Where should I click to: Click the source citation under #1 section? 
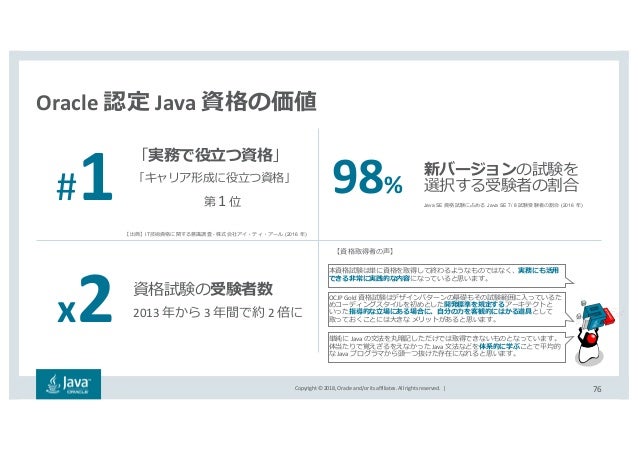point(216,234)
